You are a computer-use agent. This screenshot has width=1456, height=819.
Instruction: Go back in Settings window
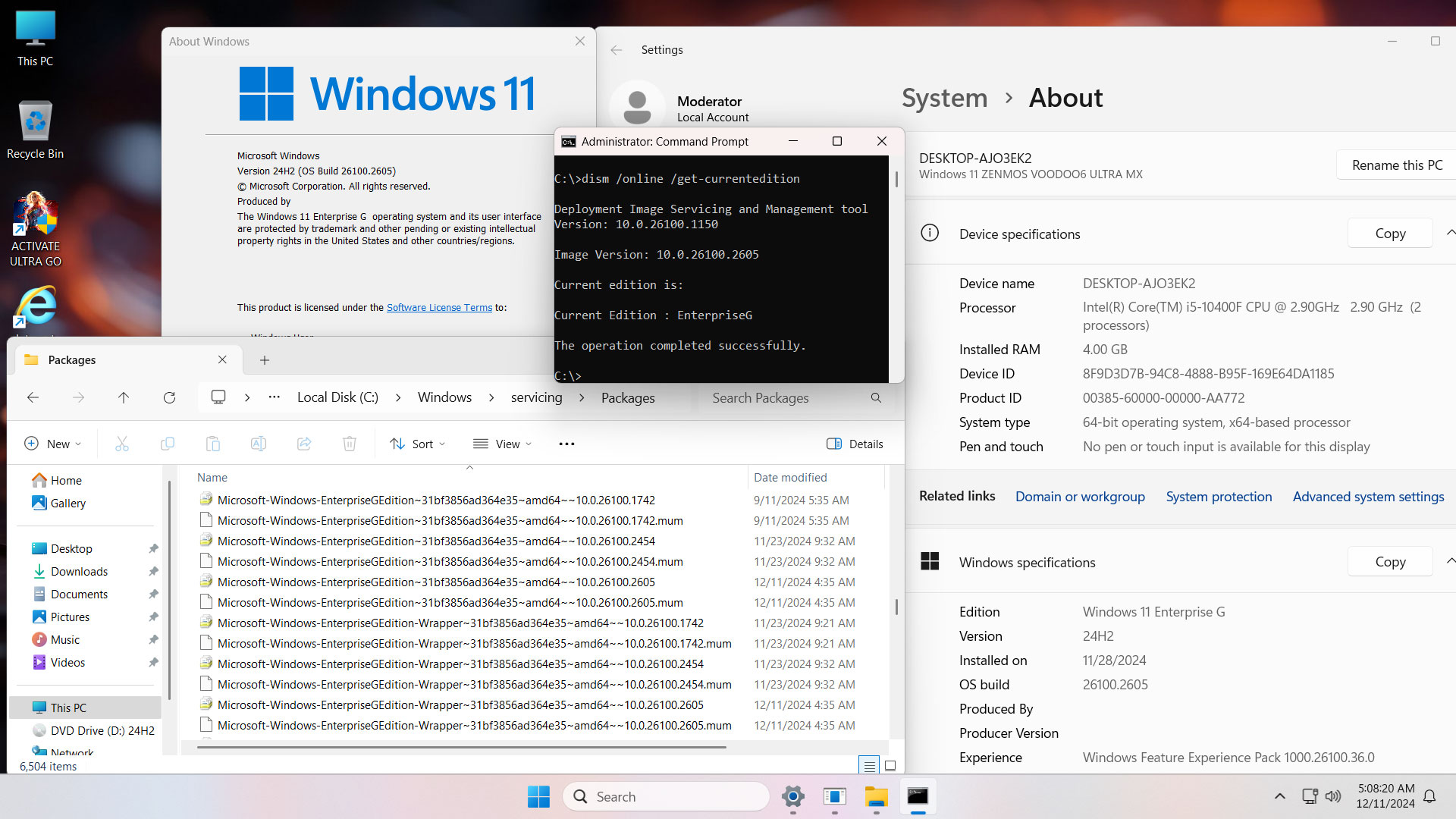617,50
